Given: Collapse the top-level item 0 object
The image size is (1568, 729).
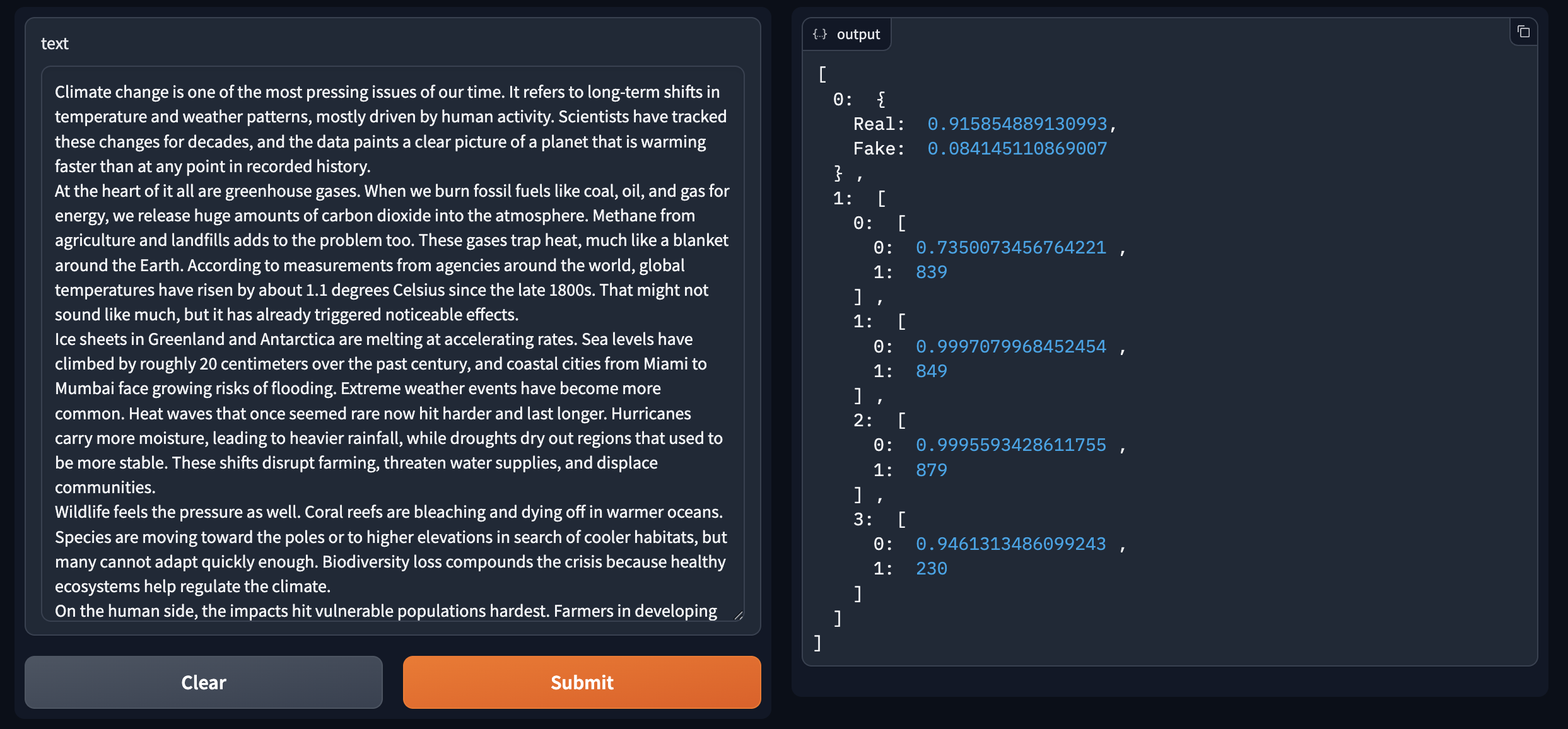Looking at the screenshot, I should point(843,100).
